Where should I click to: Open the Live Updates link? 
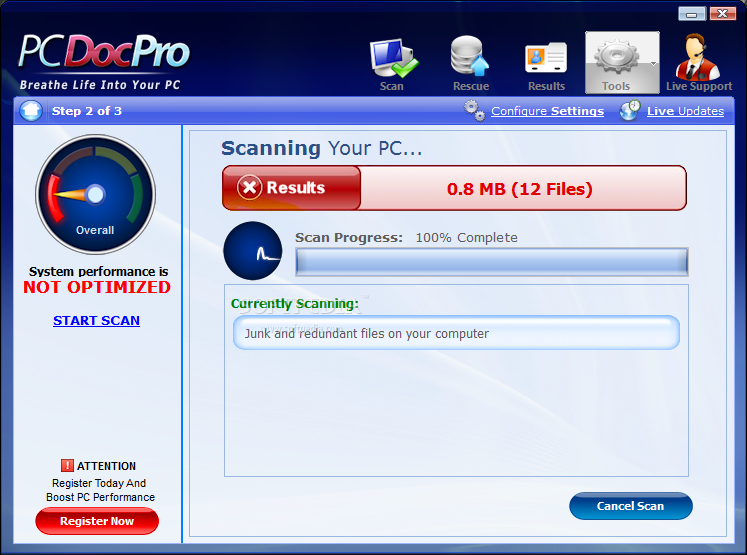685,111
